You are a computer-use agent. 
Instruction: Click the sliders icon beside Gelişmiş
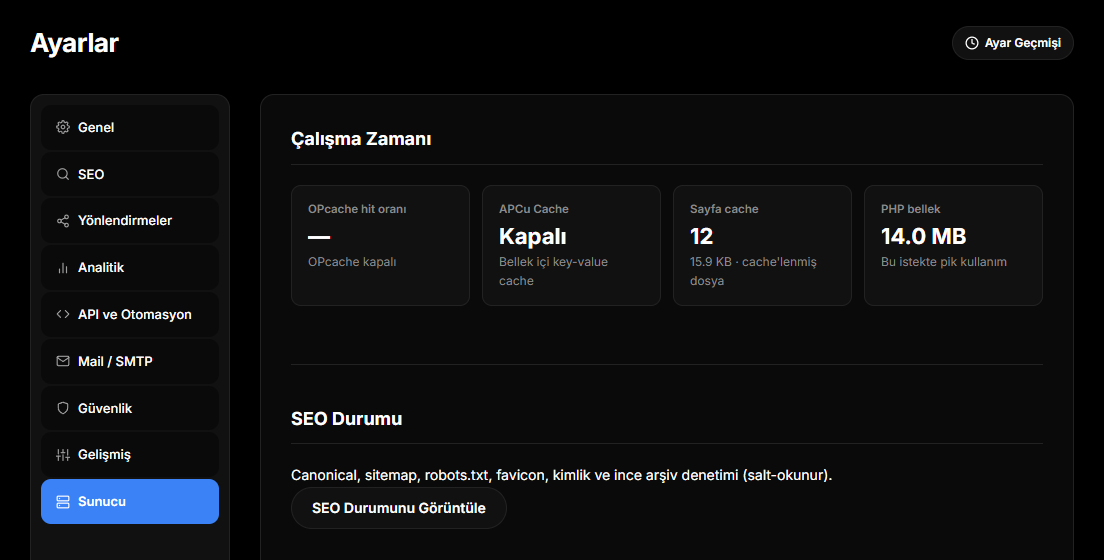pos(63,455)
